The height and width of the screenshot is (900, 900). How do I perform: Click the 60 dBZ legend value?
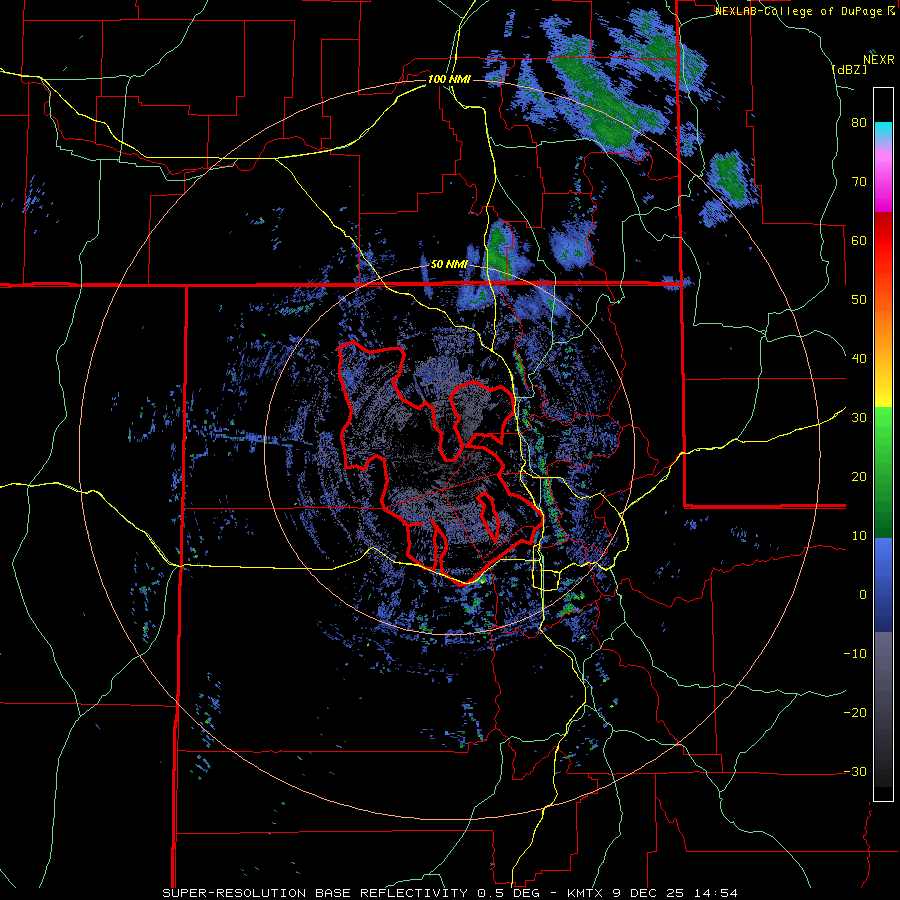pos(859,240)
